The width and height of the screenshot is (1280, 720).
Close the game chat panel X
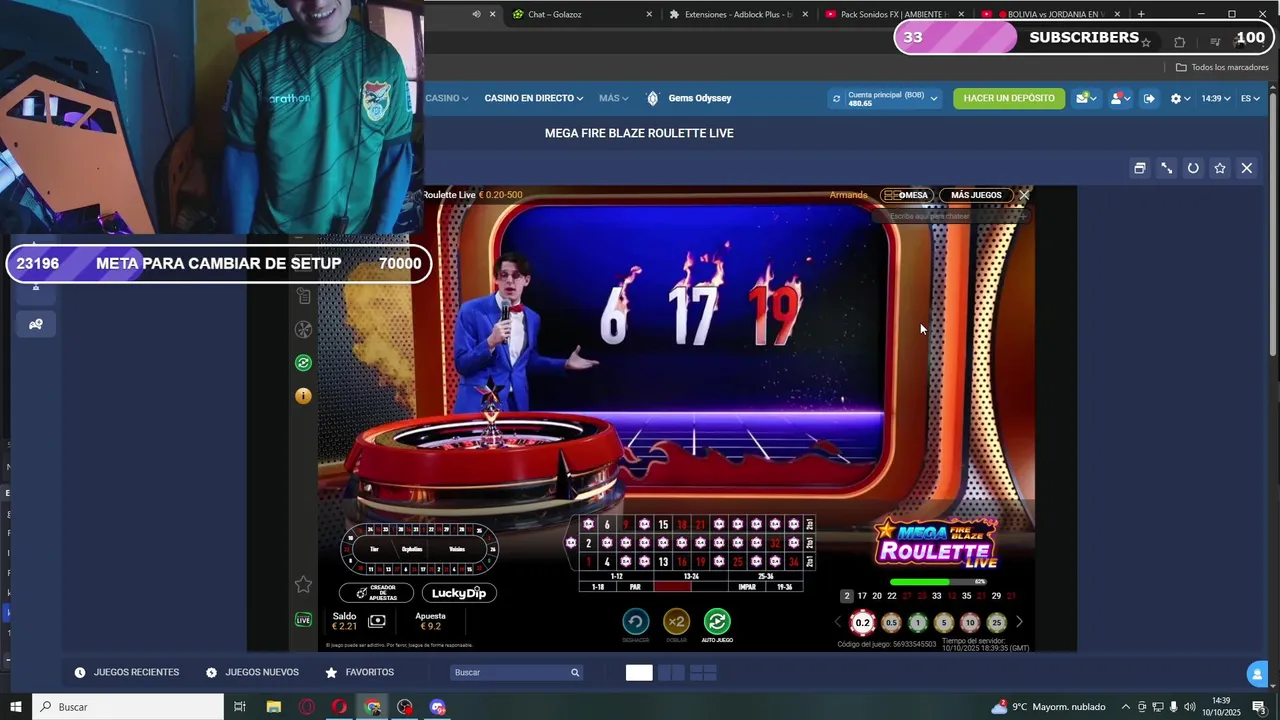tap(1024, 195)
